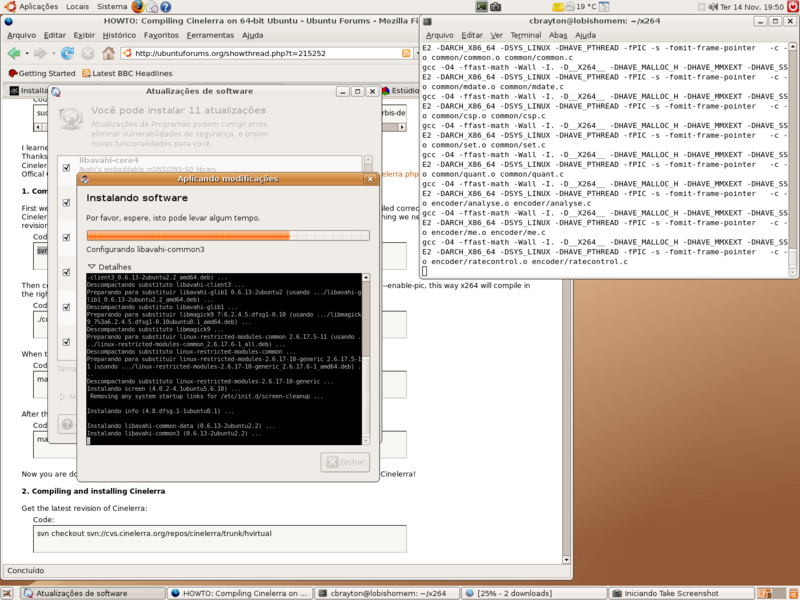Open Latest BBC Headlines bookmark
This screenshot has width=800, height=600.
127,73
